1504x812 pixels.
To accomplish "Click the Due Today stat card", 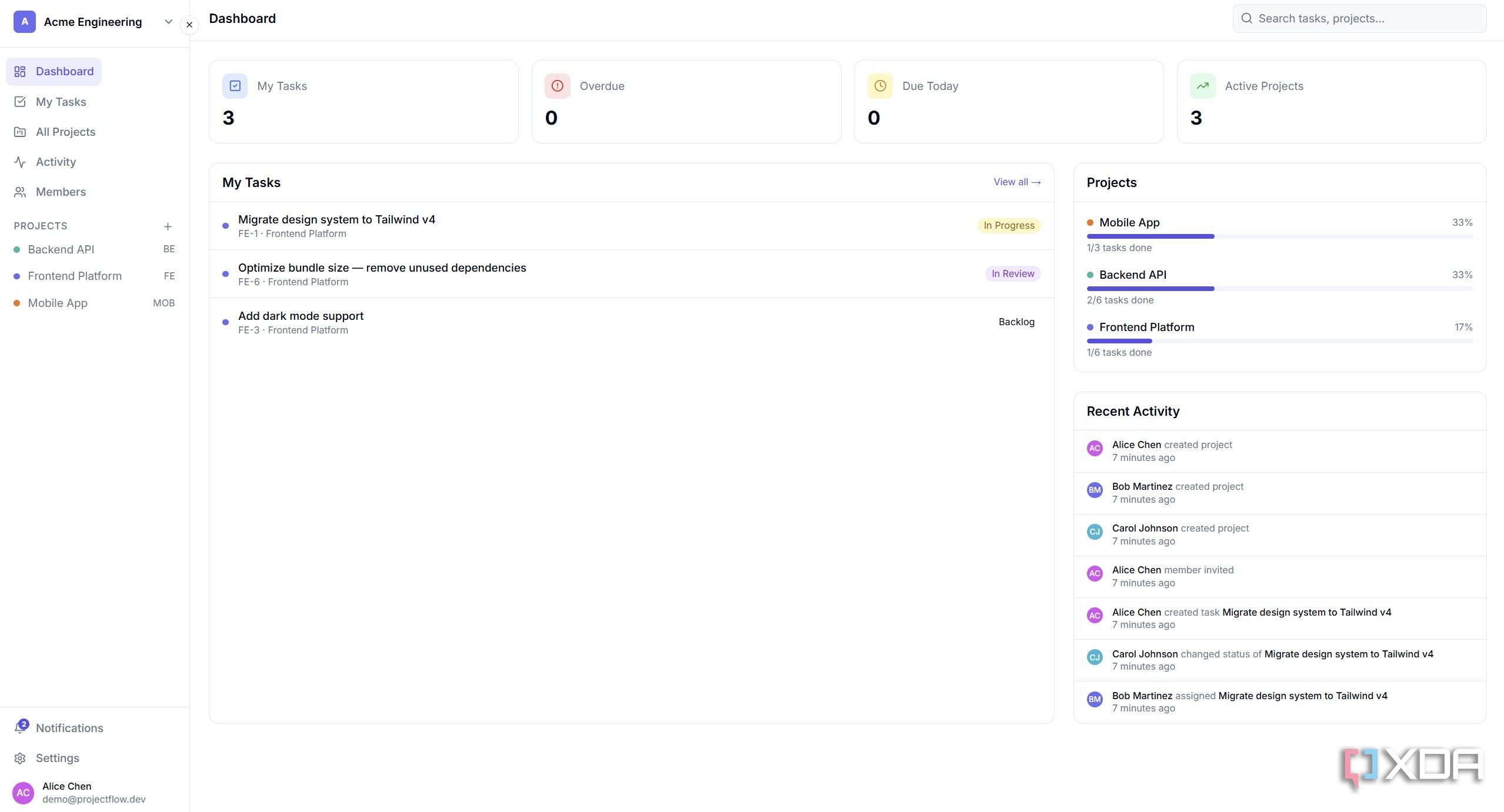I will click(x=1009, y=102).
